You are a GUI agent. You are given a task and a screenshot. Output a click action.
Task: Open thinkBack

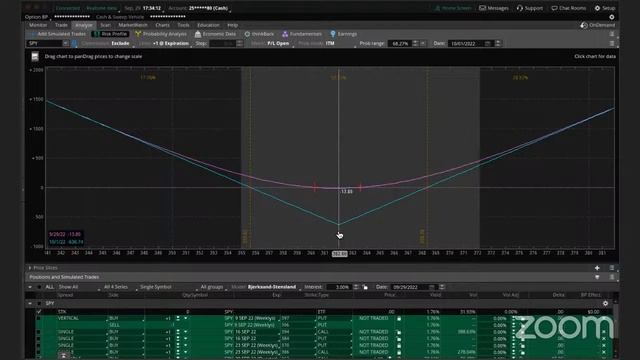(260, 34)
